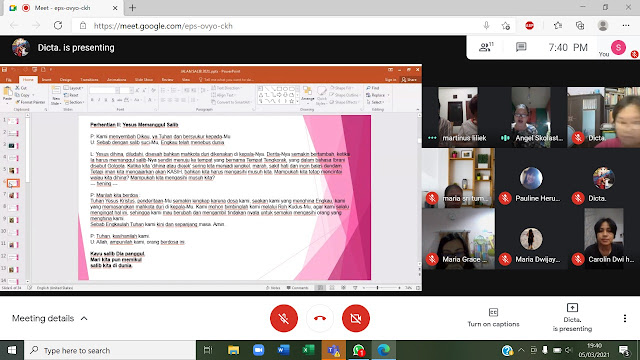Image resolution: width=640 pixels, height=360 pixels.
Task: Open WhatsApp from the taskbar
Action: click(x=358, y=350)
